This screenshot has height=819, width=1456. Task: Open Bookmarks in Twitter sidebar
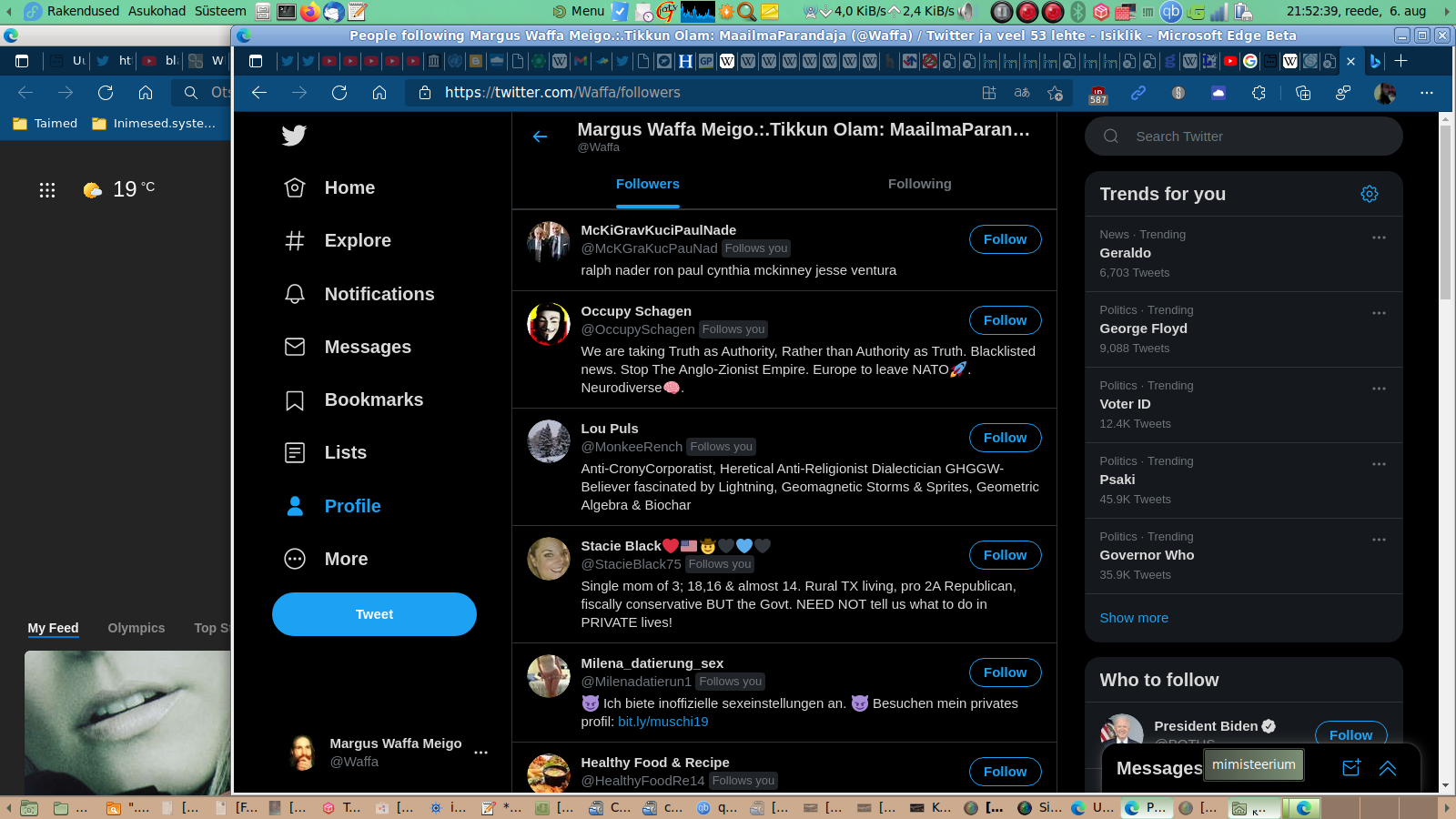tap(354, 399)
